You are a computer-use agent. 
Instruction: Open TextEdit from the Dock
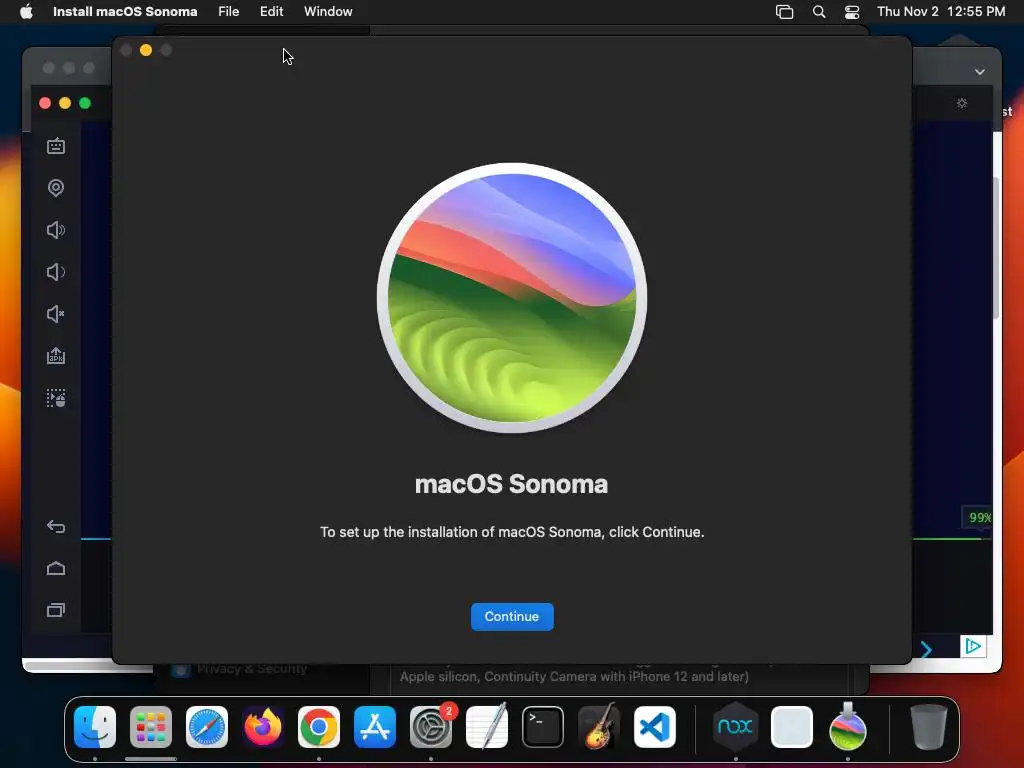(x=487, y=727)
